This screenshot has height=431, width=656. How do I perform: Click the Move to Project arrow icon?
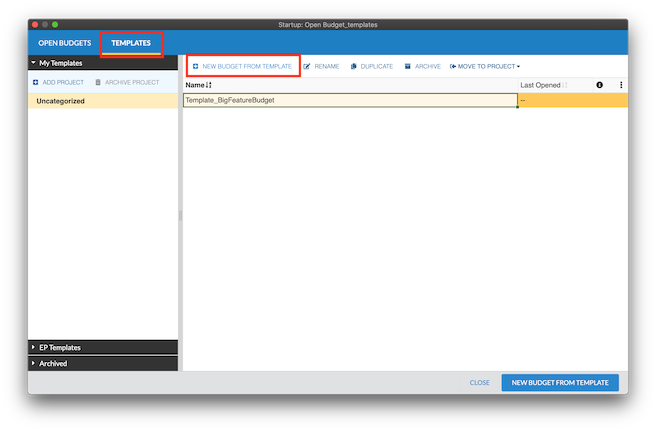453,67
